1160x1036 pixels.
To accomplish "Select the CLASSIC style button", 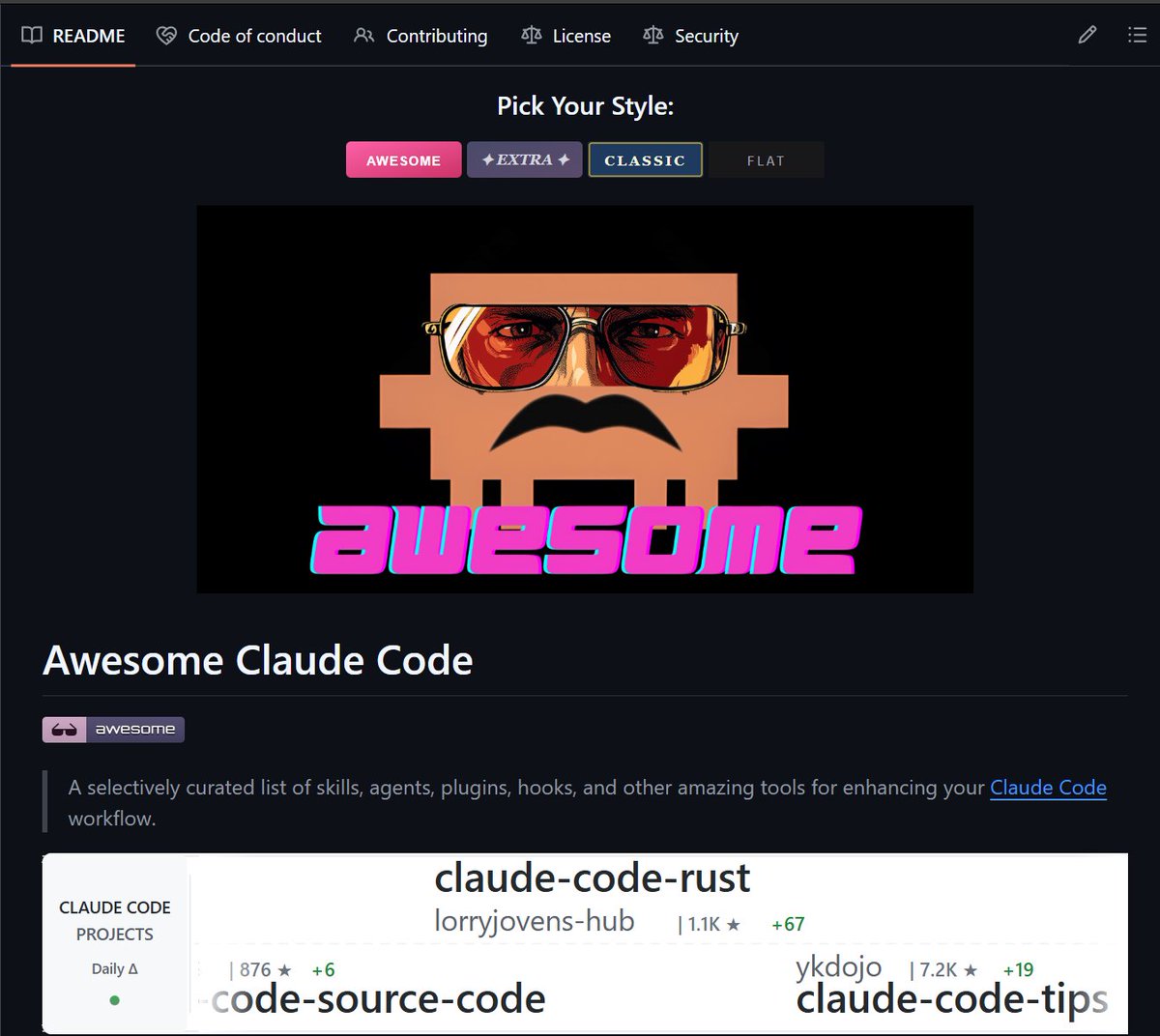I will pos(645,160).
